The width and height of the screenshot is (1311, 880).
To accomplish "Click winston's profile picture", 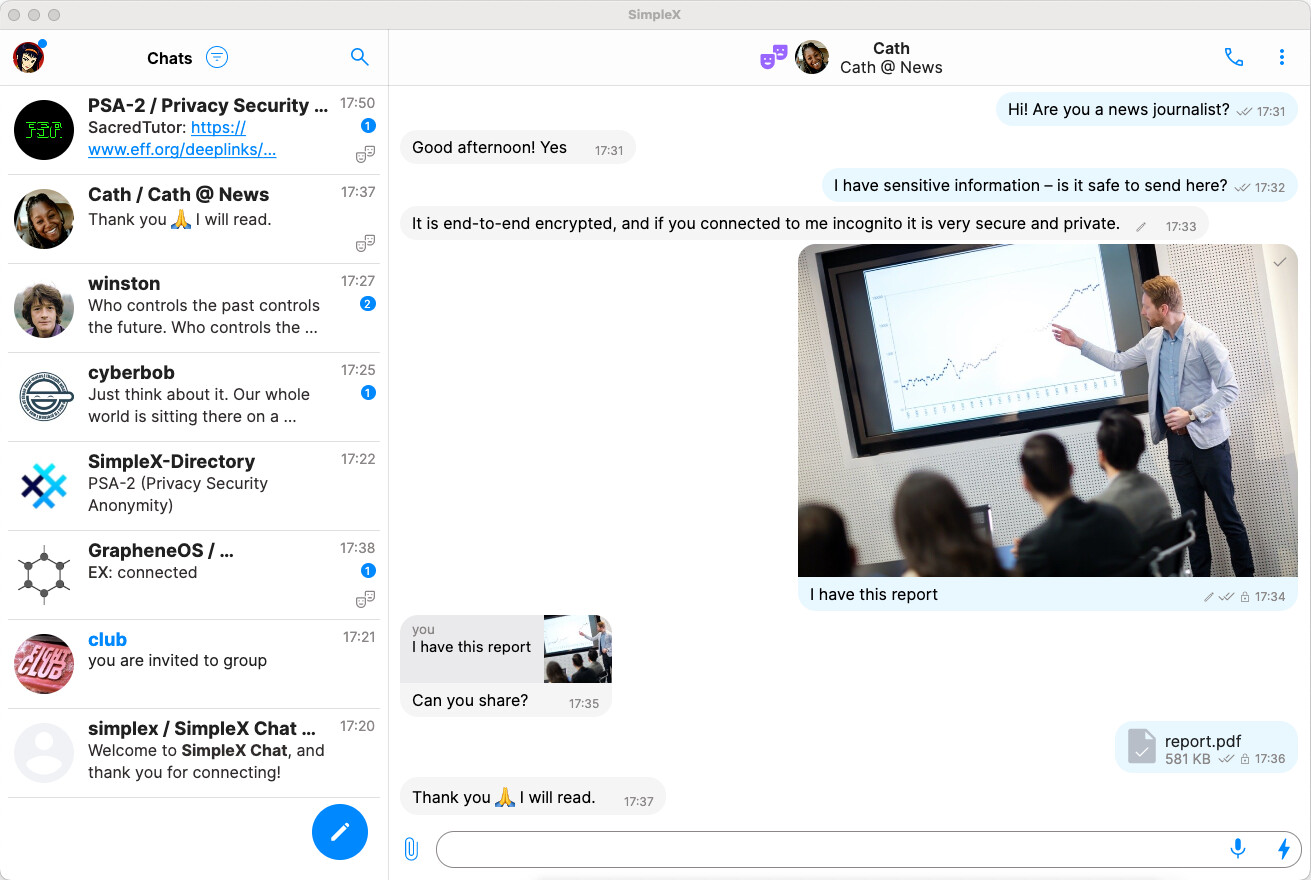I will (x=44, y=308).
